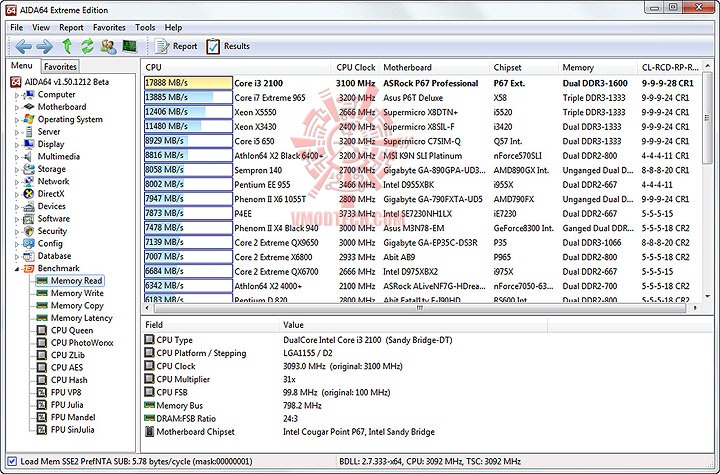This screenshot has width=720, height=474.
Task: Select the Motherboard tree item
Action: coord(62,107)
